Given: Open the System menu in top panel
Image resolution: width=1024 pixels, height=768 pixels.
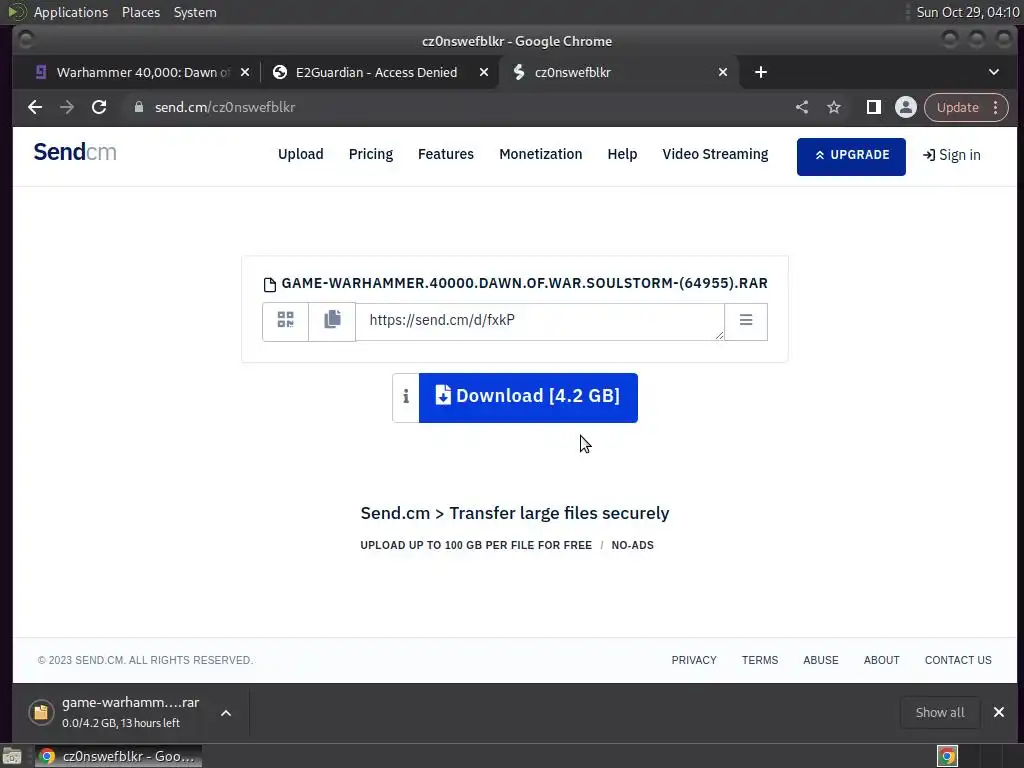Looking at the screenshot, I should pyautogui.click(x=195, y=12).
